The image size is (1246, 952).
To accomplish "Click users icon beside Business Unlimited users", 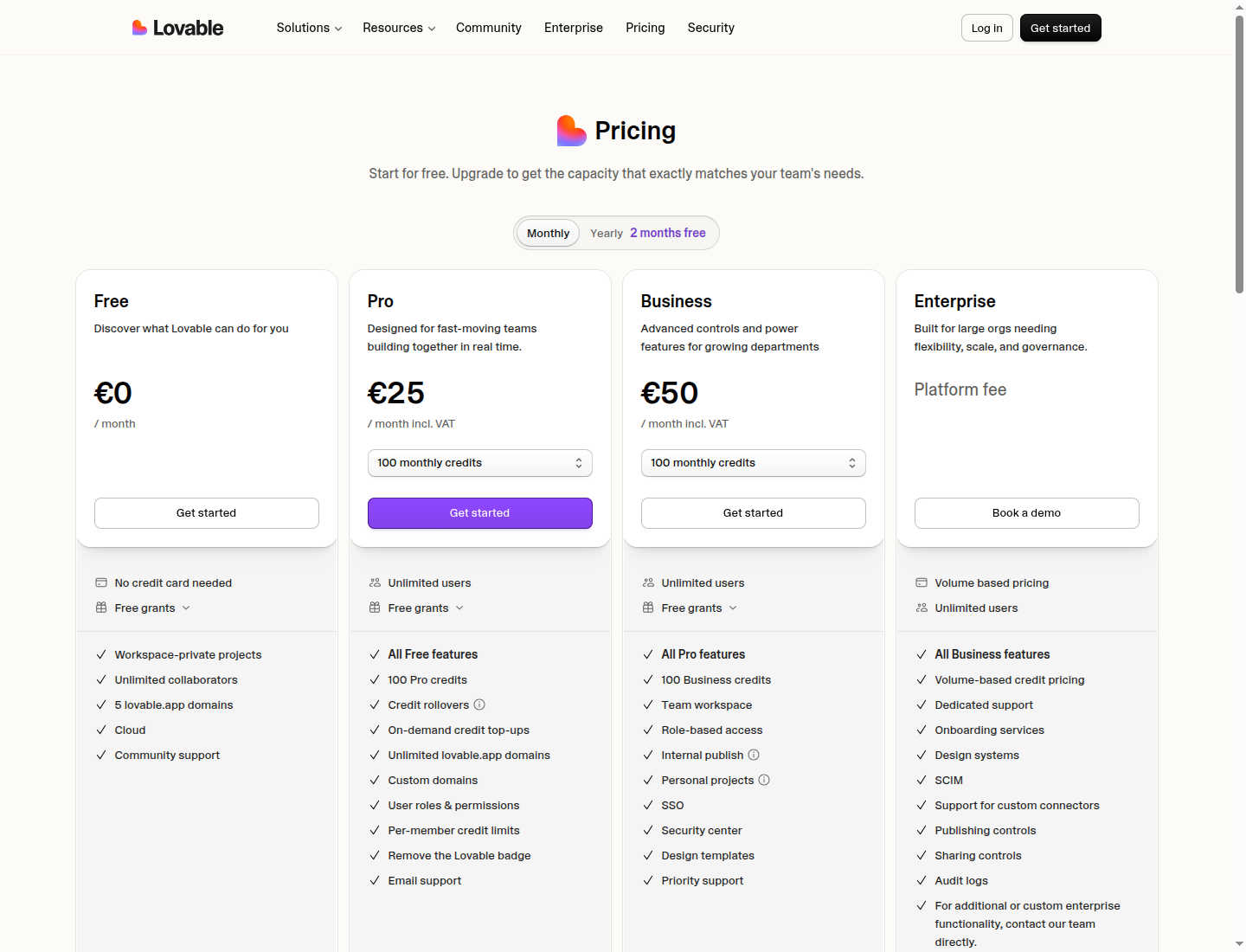I will point(648,582).
